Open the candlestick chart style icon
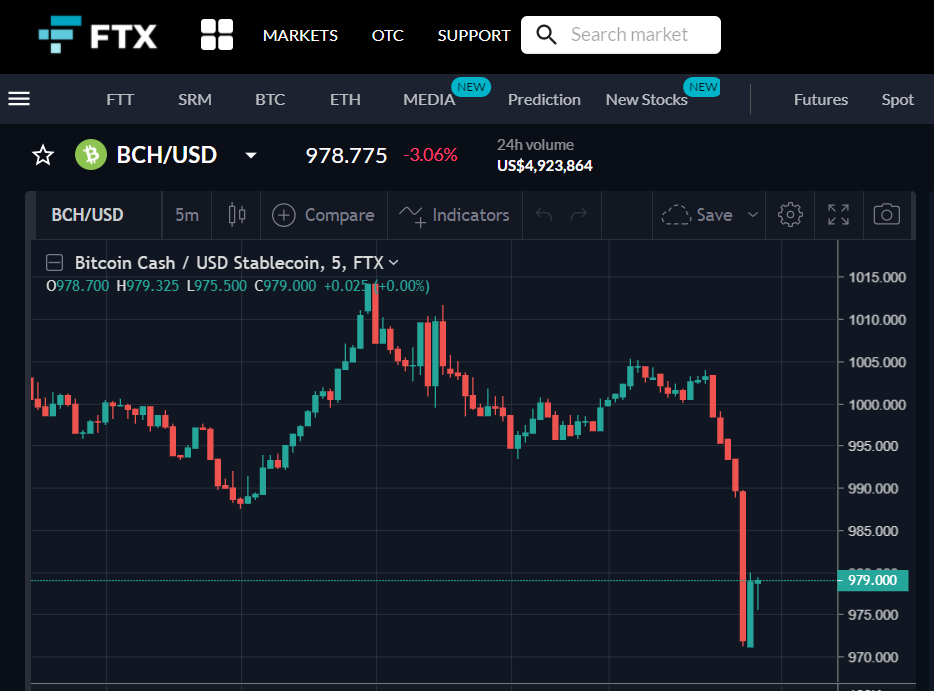Screen dimensions: 934x691 pyautogui.click(x=236, y=214)
